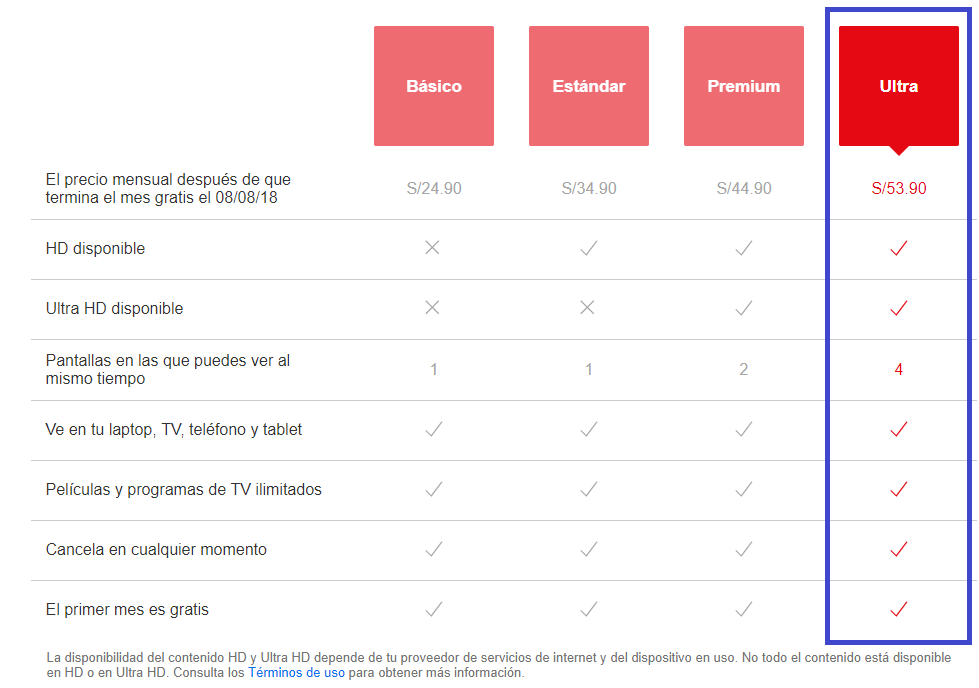Click the Básico price S/24.90
Image resolution: width=979 pixels, height=688 pixels.
click(x=434, y=188)
